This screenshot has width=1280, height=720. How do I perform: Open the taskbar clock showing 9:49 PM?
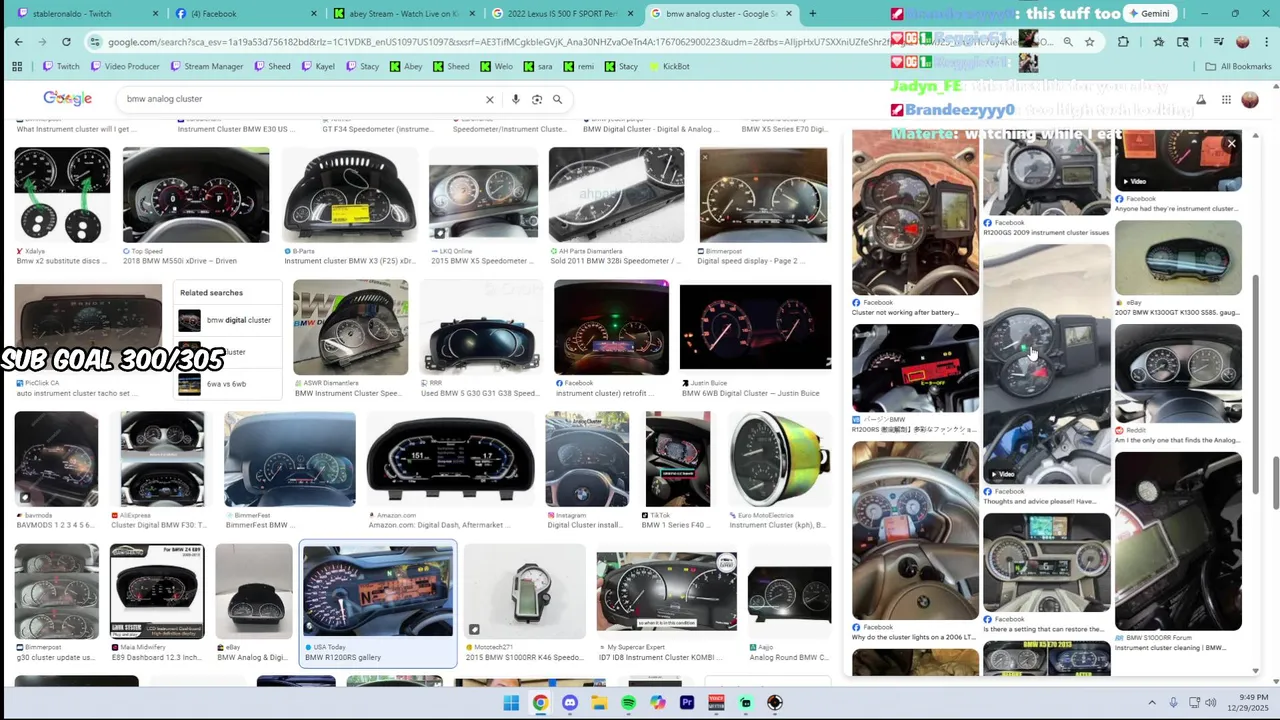click(1249, 703)
